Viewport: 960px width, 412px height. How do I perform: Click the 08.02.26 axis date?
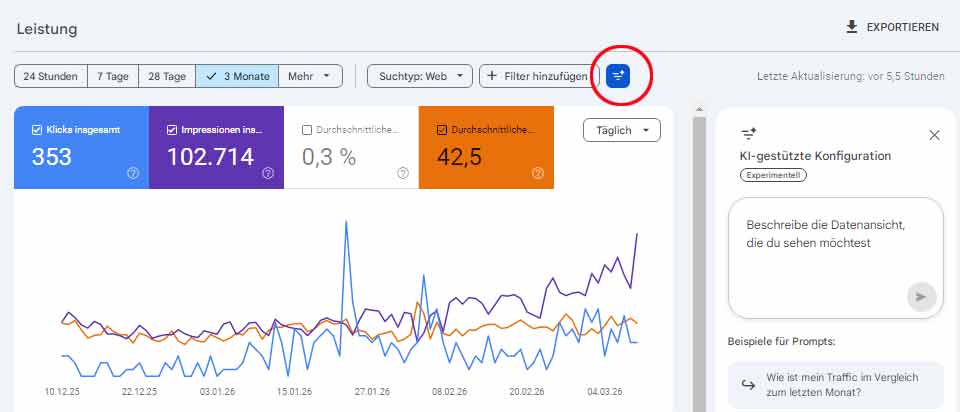pyautogui.click(x=449, y=392)
